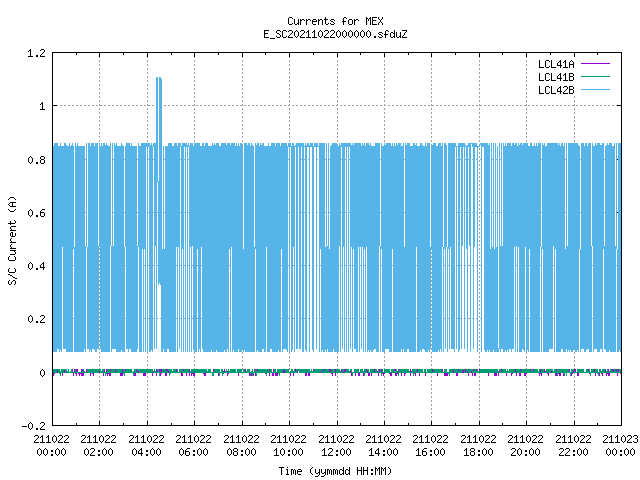Click the LCL41A legend label
Image resolution: width=640 pixels, height=480 pixels.
tap(556, 64)
